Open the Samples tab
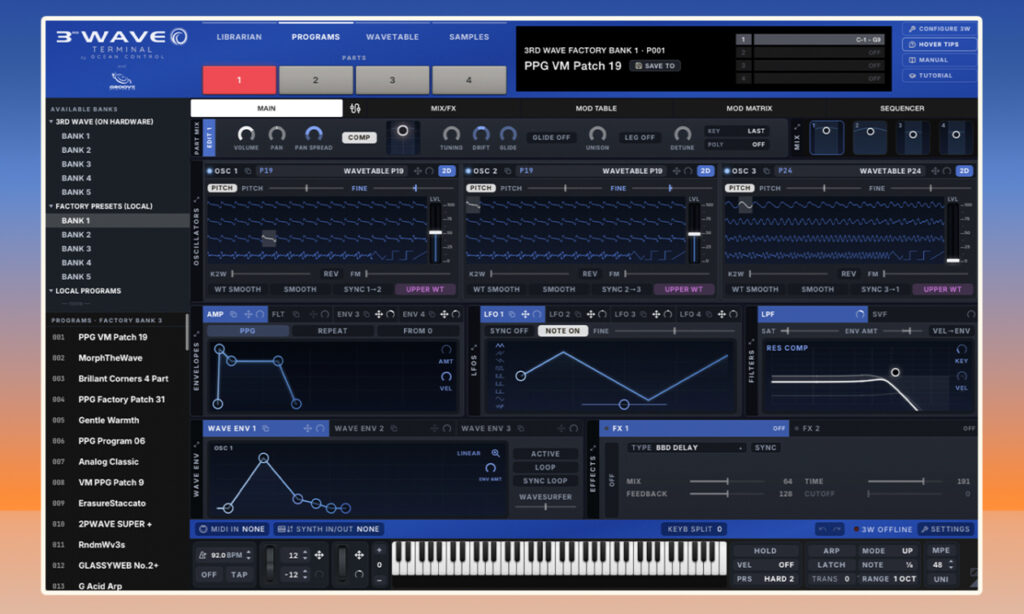This screenshot has width=1024, height=614. coord(469,37)
